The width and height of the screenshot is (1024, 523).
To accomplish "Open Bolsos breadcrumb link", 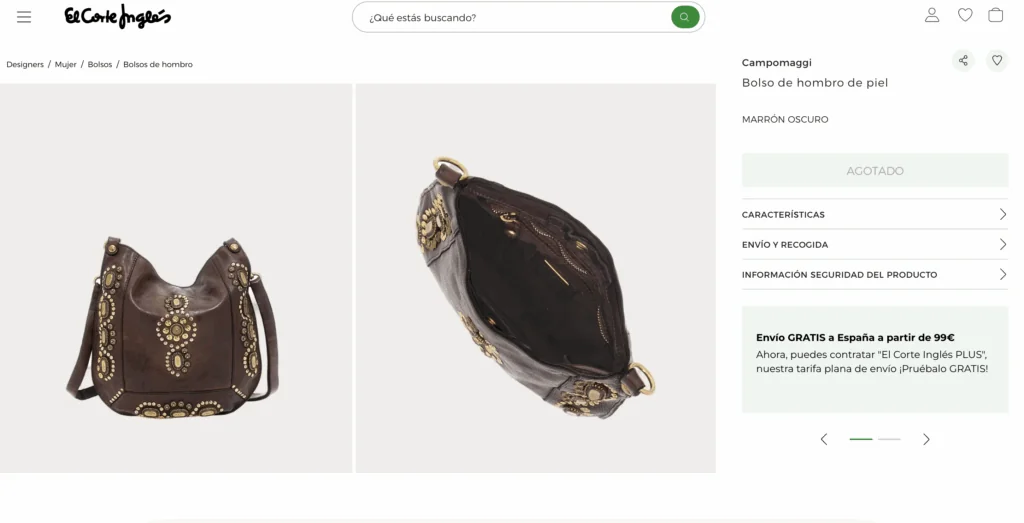I will coord(100,65).
